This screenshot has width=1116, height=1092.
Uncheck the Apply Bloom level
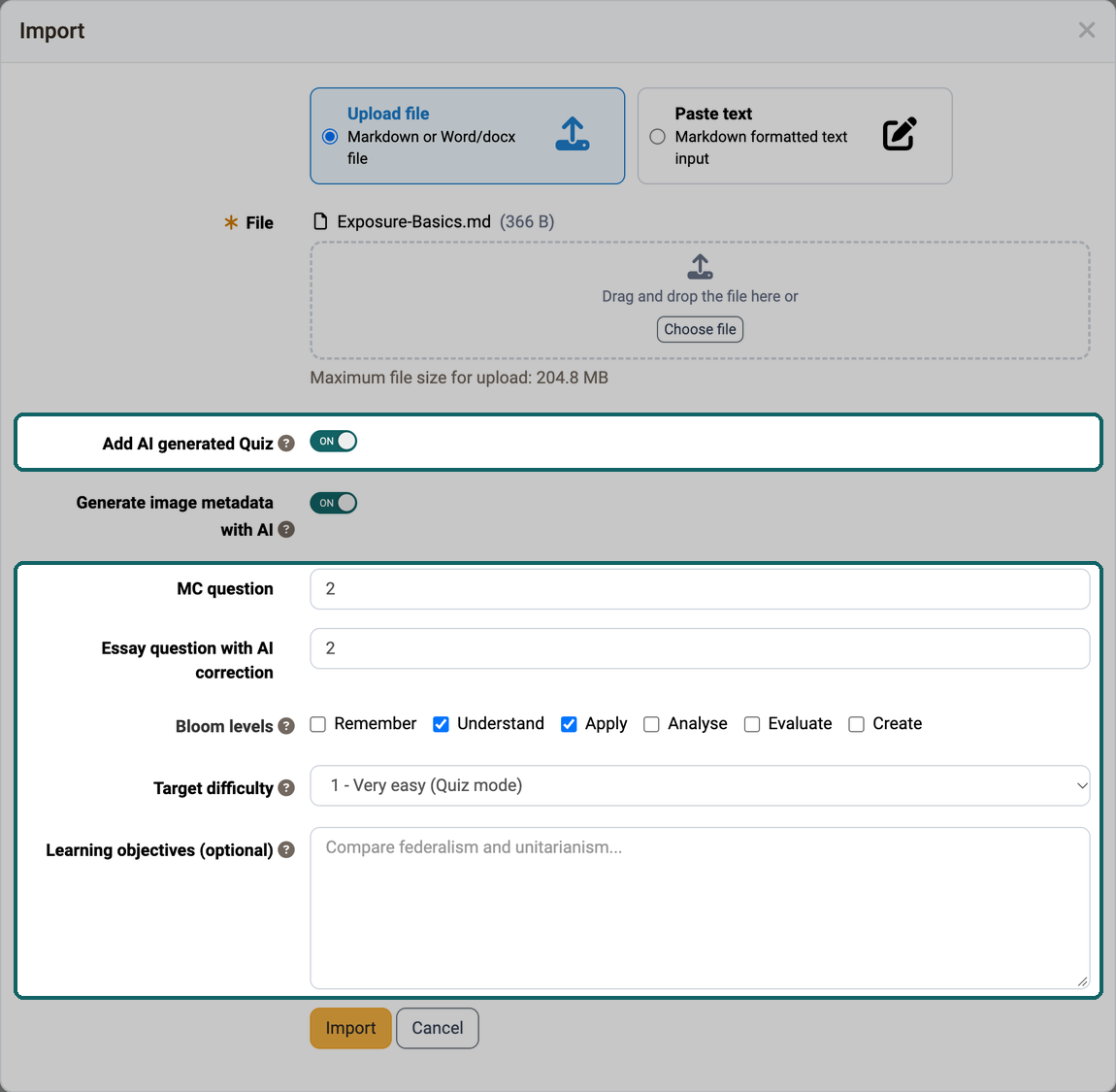click(569, 724)
